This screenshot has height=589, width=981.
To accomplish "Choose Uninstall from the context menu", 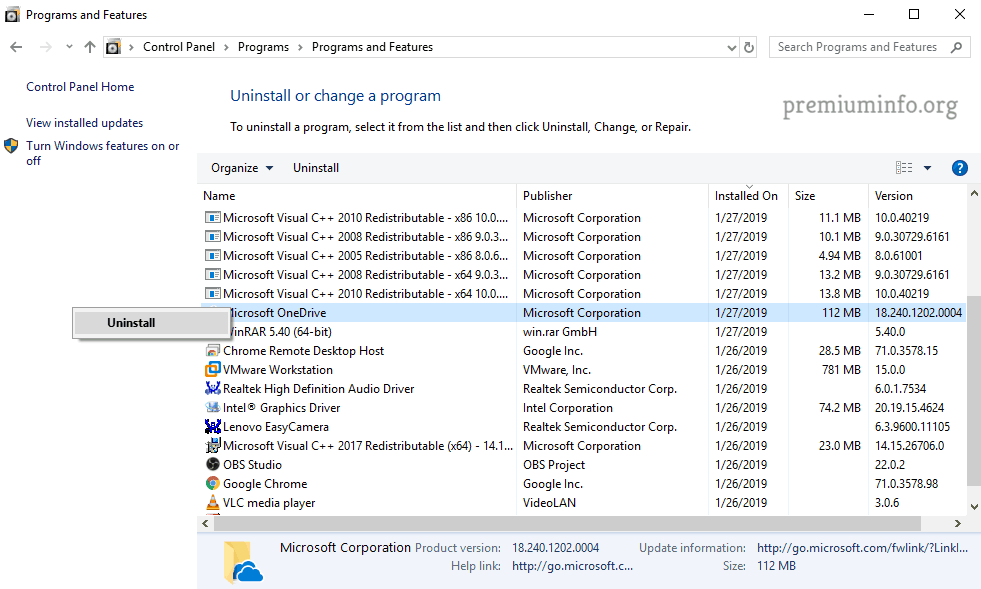I will point(151,323).
